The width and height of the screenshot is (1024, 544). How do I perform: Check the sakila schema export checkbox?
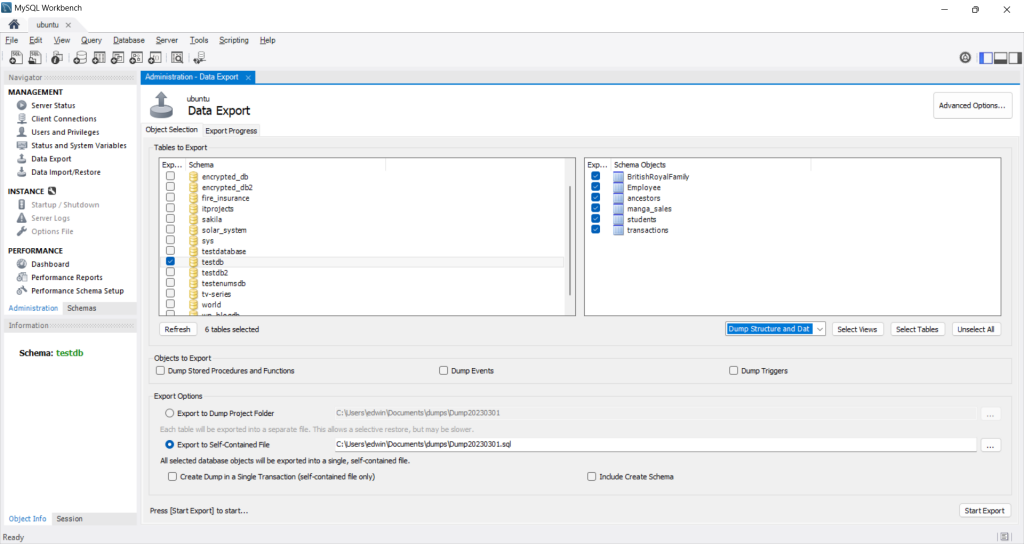(170, 219)
